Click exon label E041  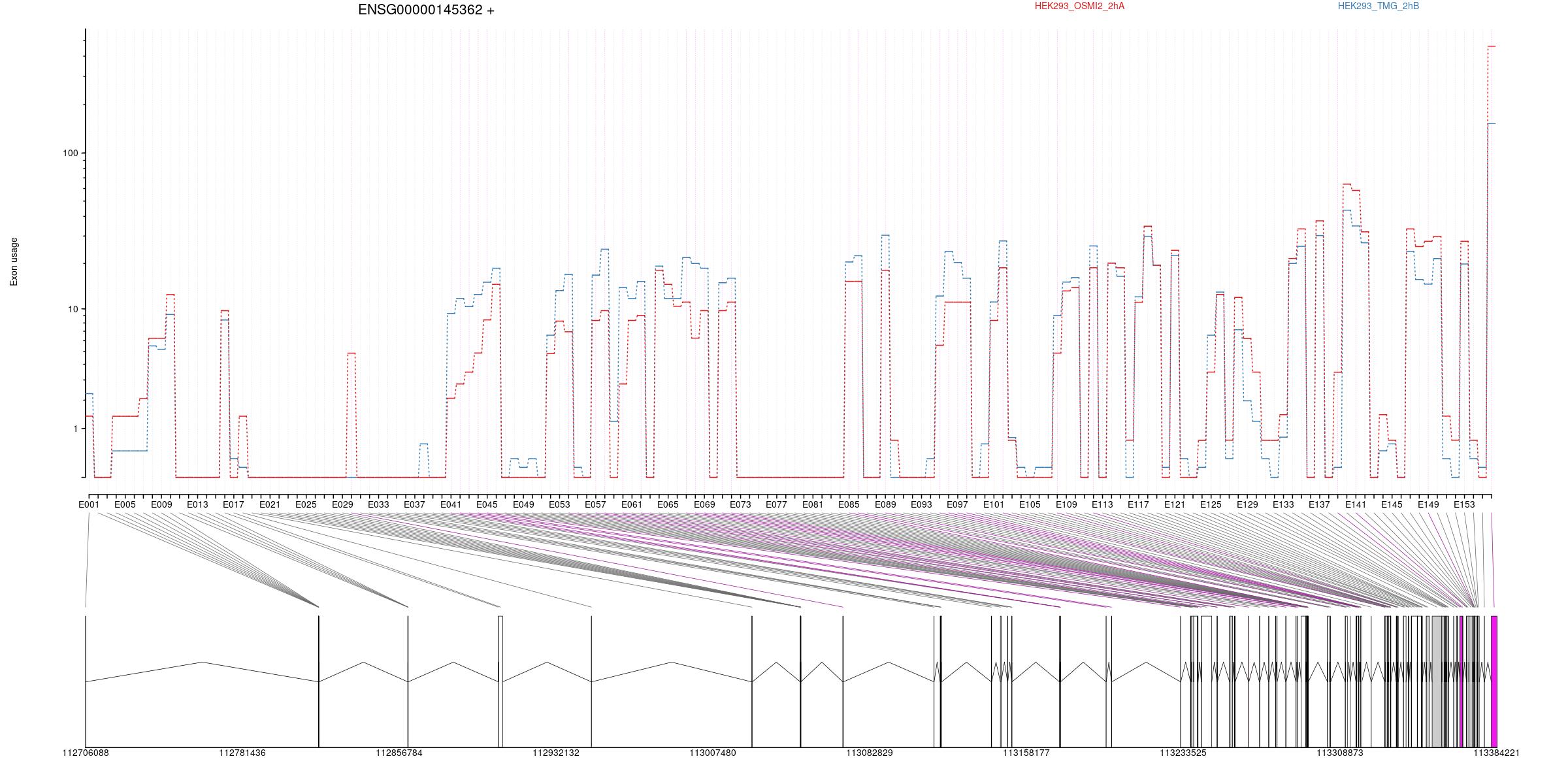pos(451,504)
